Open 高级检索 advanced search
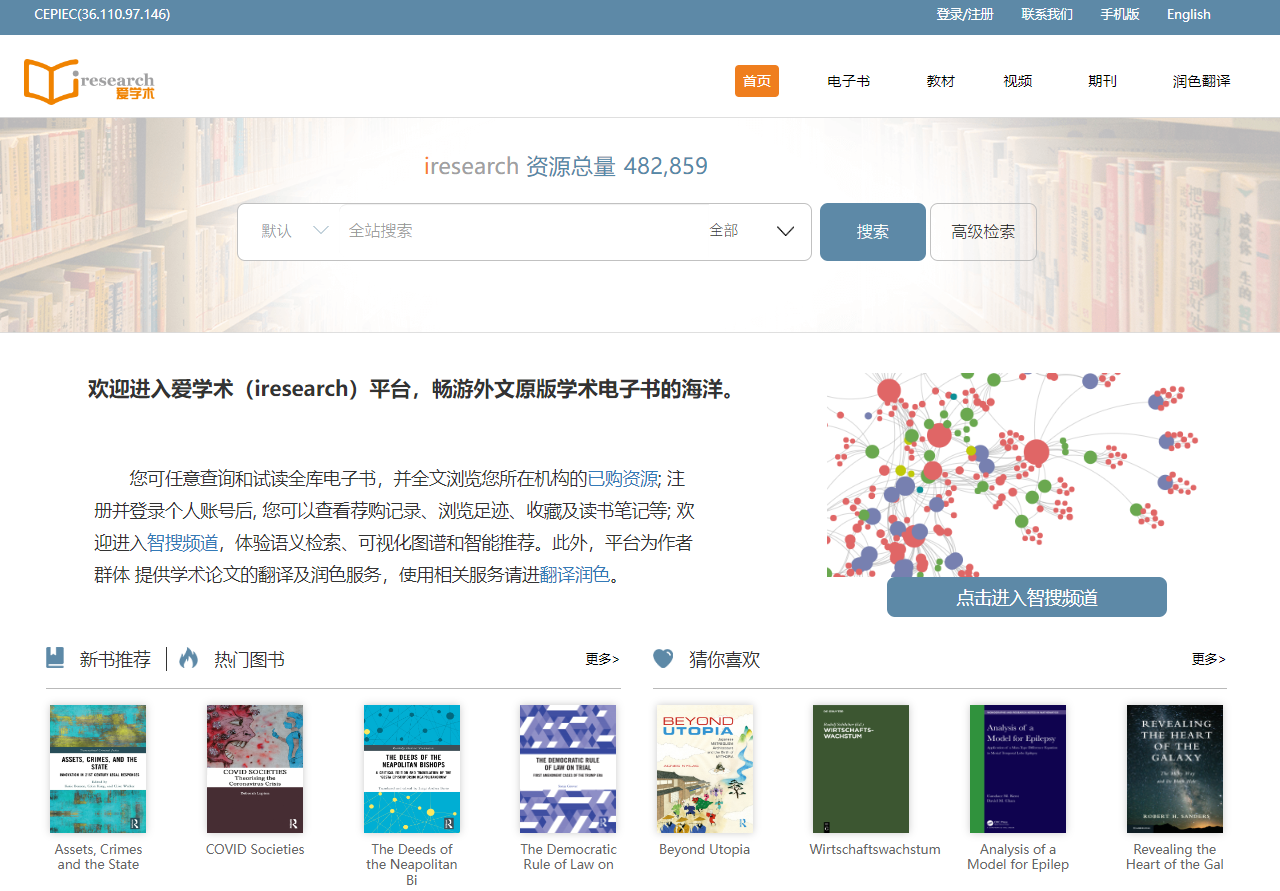 click(982, 232)
